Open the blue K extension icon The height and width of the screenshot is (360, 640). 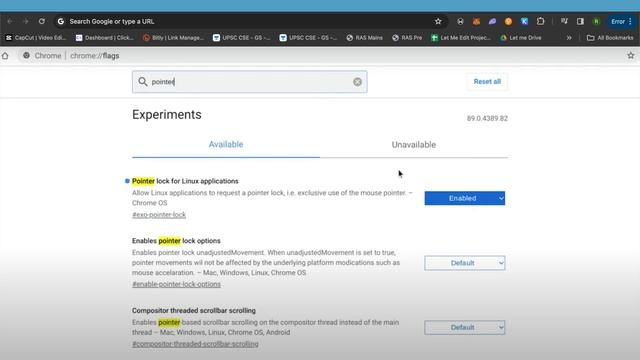(x=524, y=21)
